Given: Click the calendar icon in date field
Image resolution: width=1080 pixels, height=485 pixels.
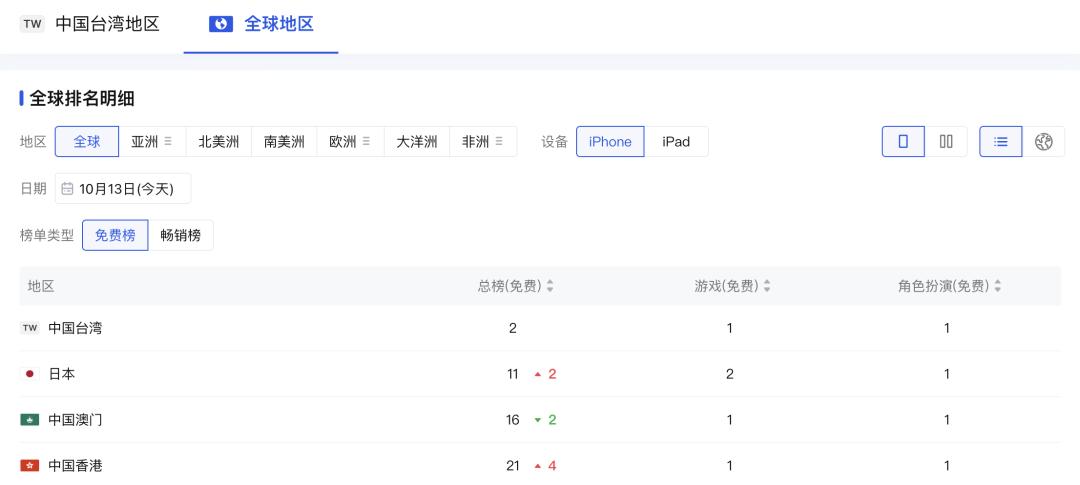Looking at the screenshot, I should click(67, 188).
